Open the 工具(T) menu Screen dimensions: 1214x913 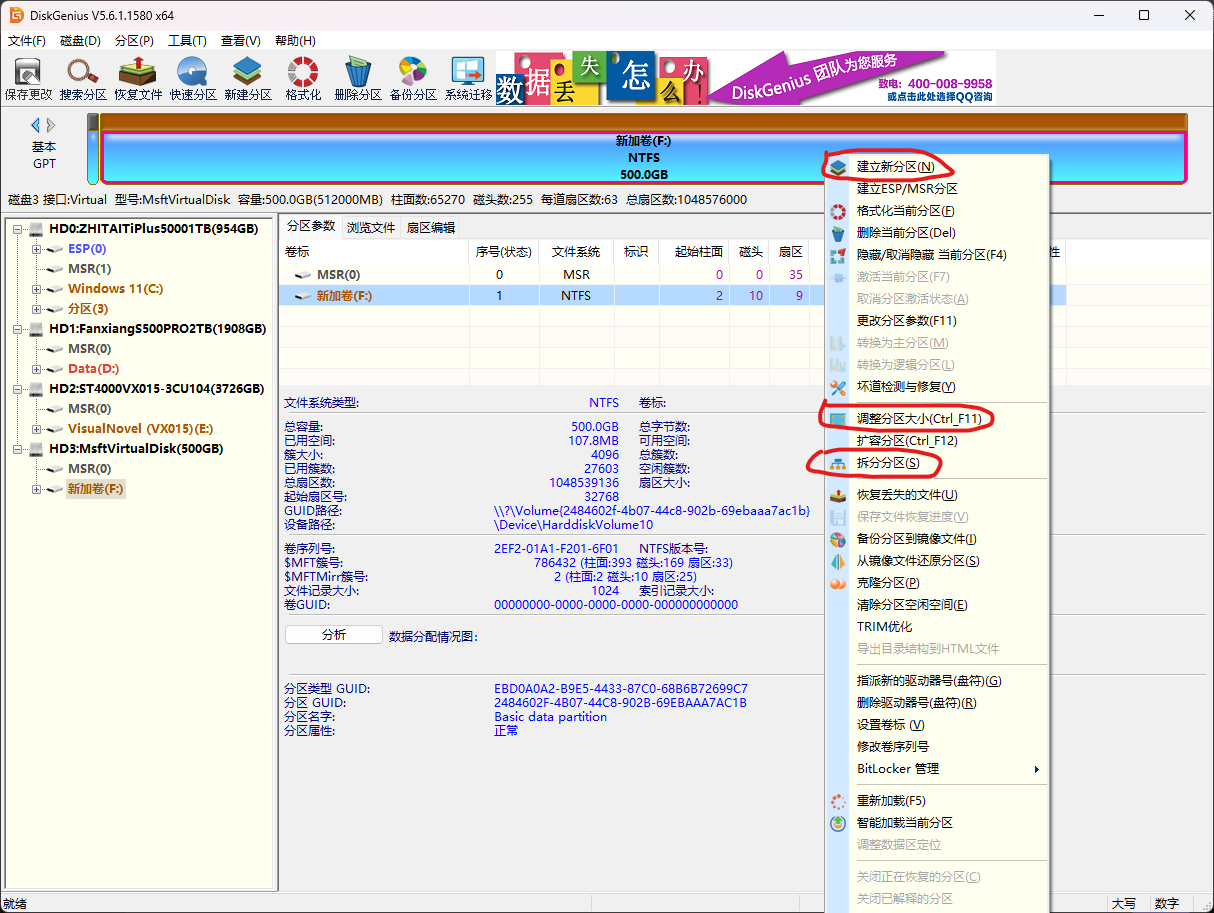tap(187, 41)
